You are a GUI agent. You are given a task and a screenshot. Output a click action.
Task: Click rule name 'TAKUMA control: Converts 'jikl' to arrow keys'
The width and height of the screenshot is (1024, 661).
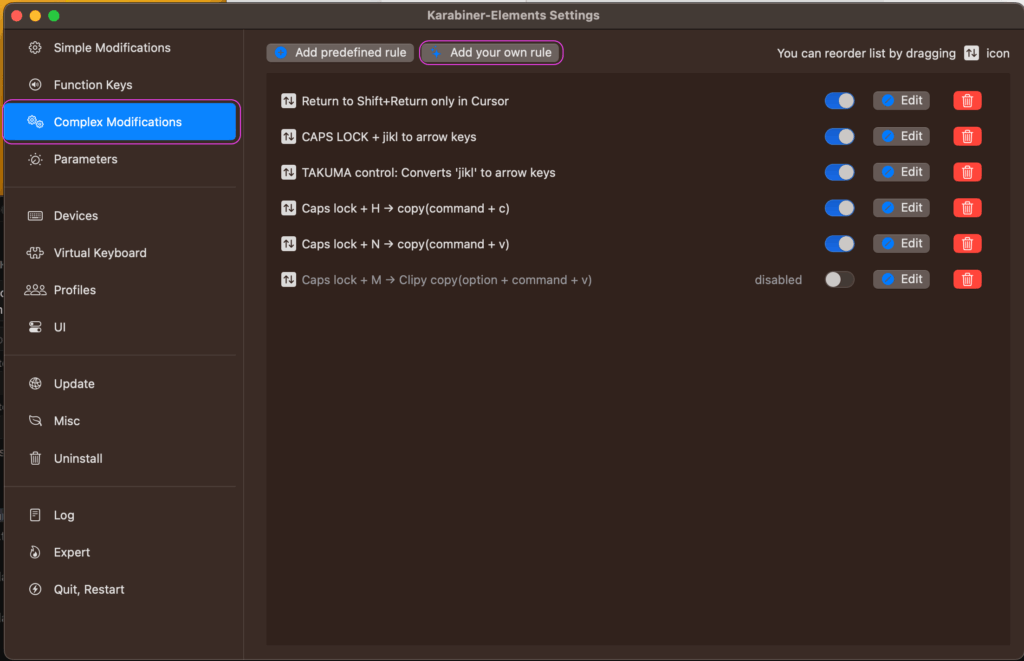(428, 173)
